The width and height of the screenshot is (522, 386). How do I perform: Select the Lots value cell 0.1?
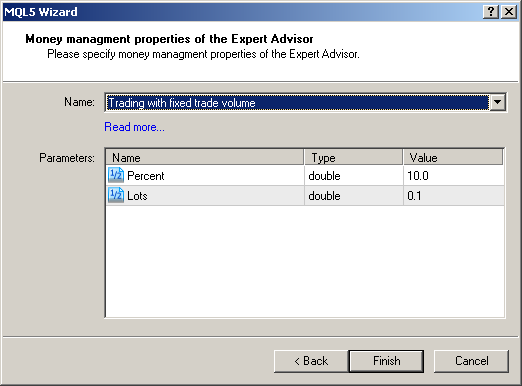453,196
